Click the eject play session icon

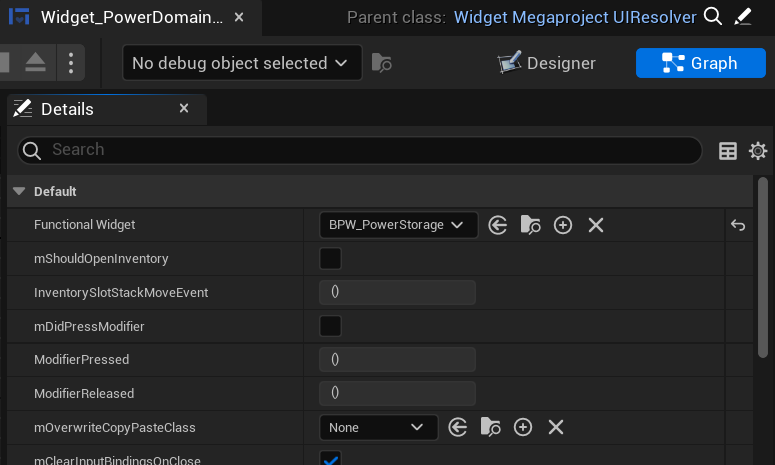tap(36, 63)
